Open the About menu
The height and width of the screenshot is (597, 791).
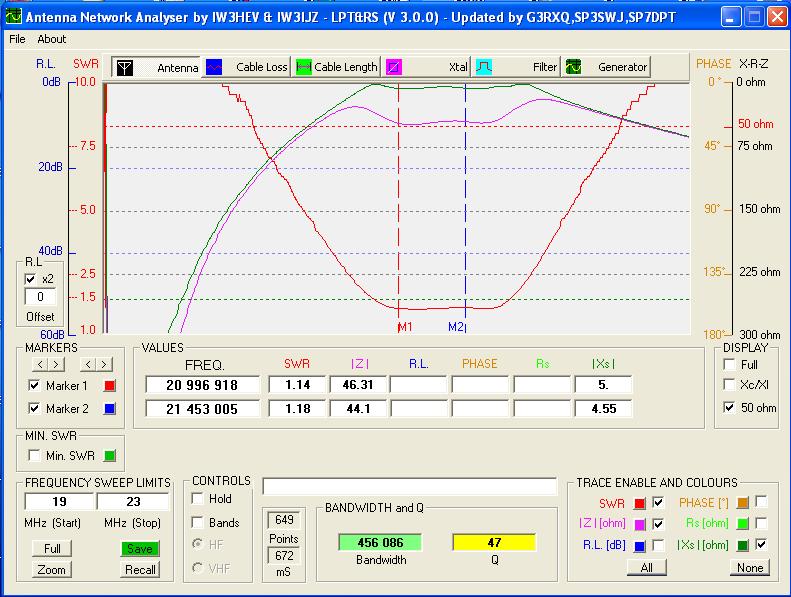pyautogui.click(x=52, y=39)
